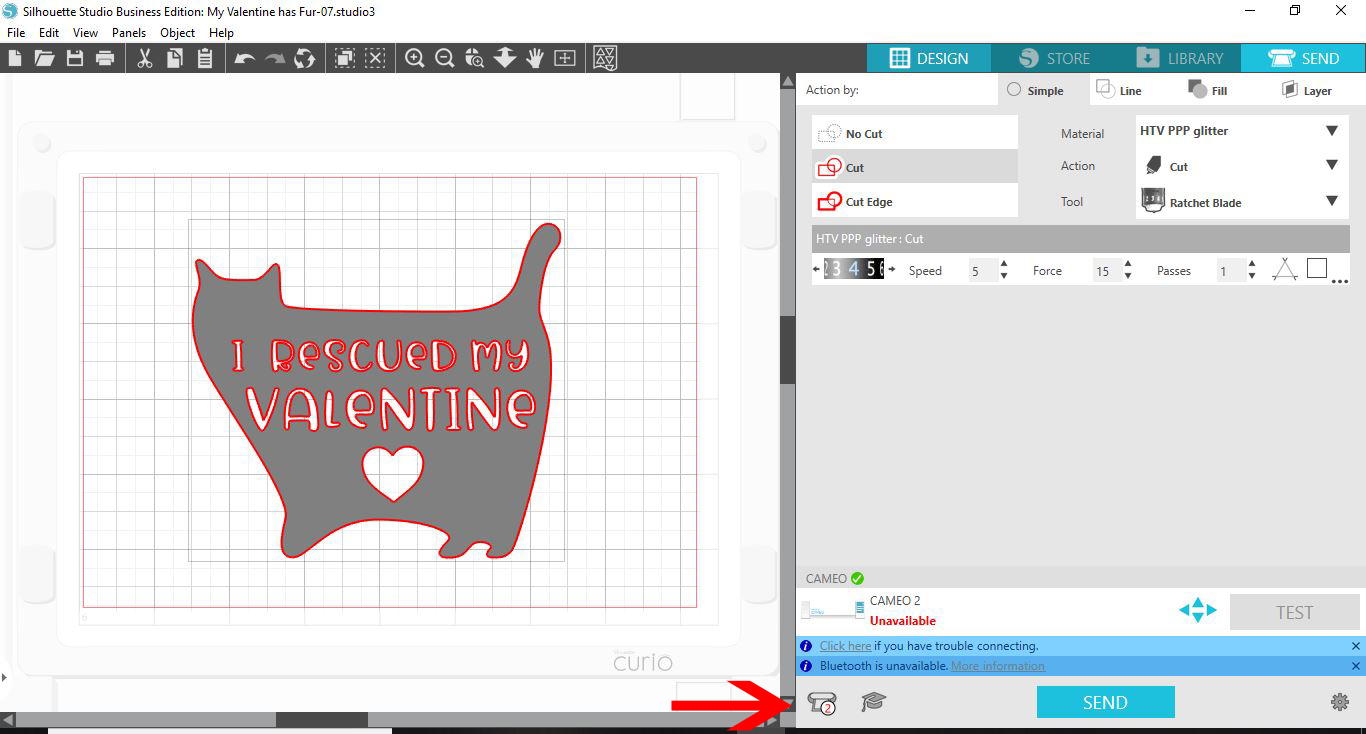
Task: Select the Zoom In tool
Action: pyautogui.click(x=415, y=57)
